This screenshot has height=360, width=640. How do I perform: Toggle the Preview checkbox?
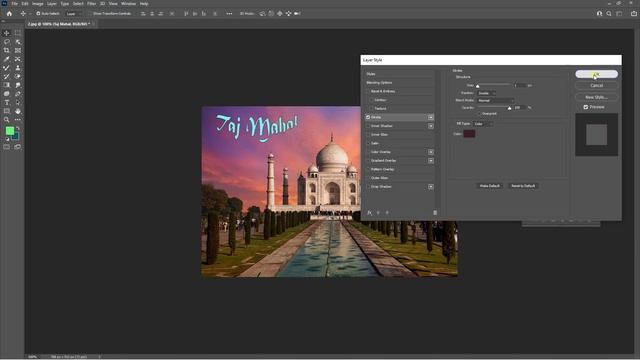[x=586, y=107]
